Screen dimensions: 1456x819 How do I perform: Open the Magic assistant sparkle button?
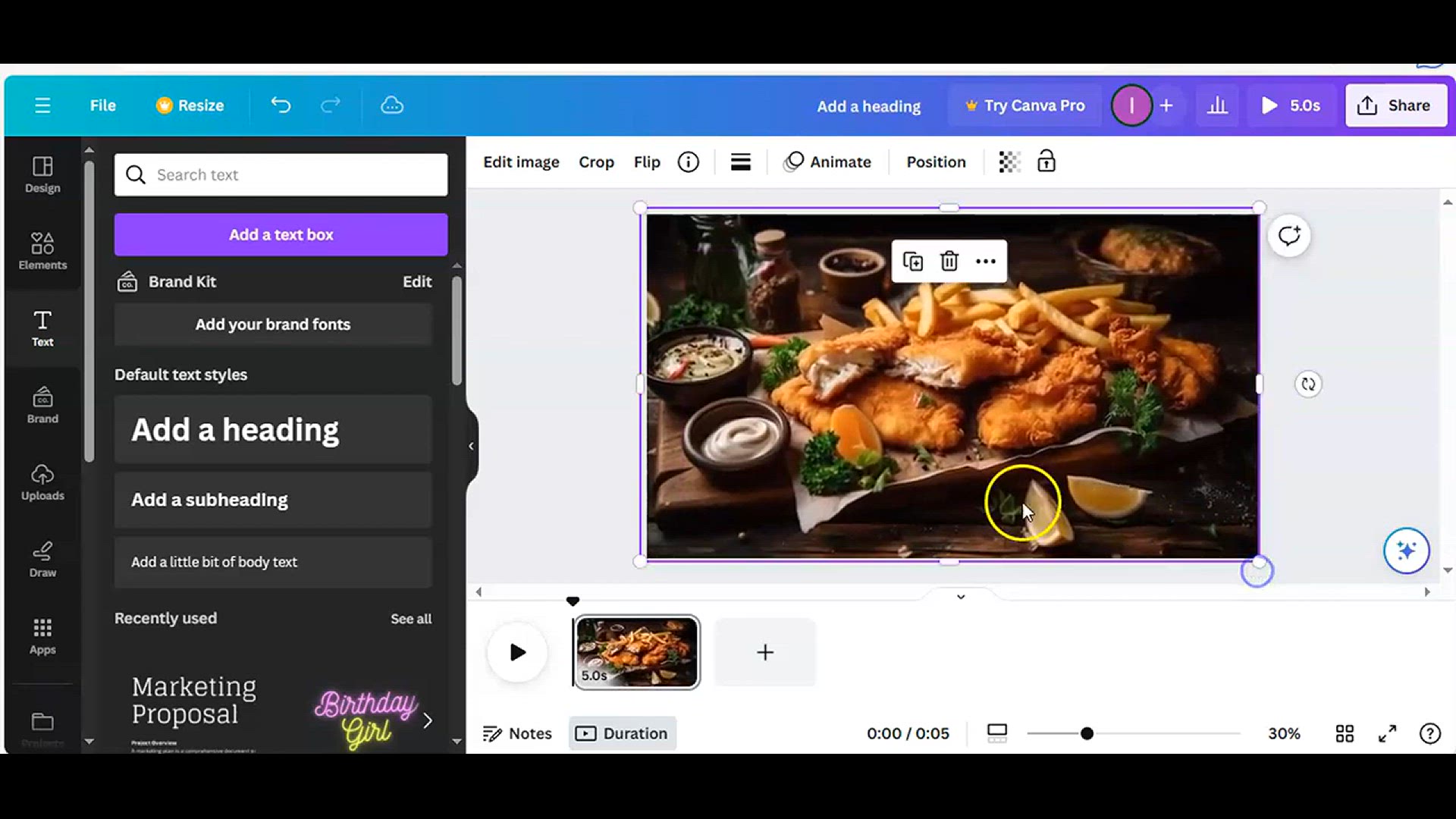click(x=1406, y=551)
